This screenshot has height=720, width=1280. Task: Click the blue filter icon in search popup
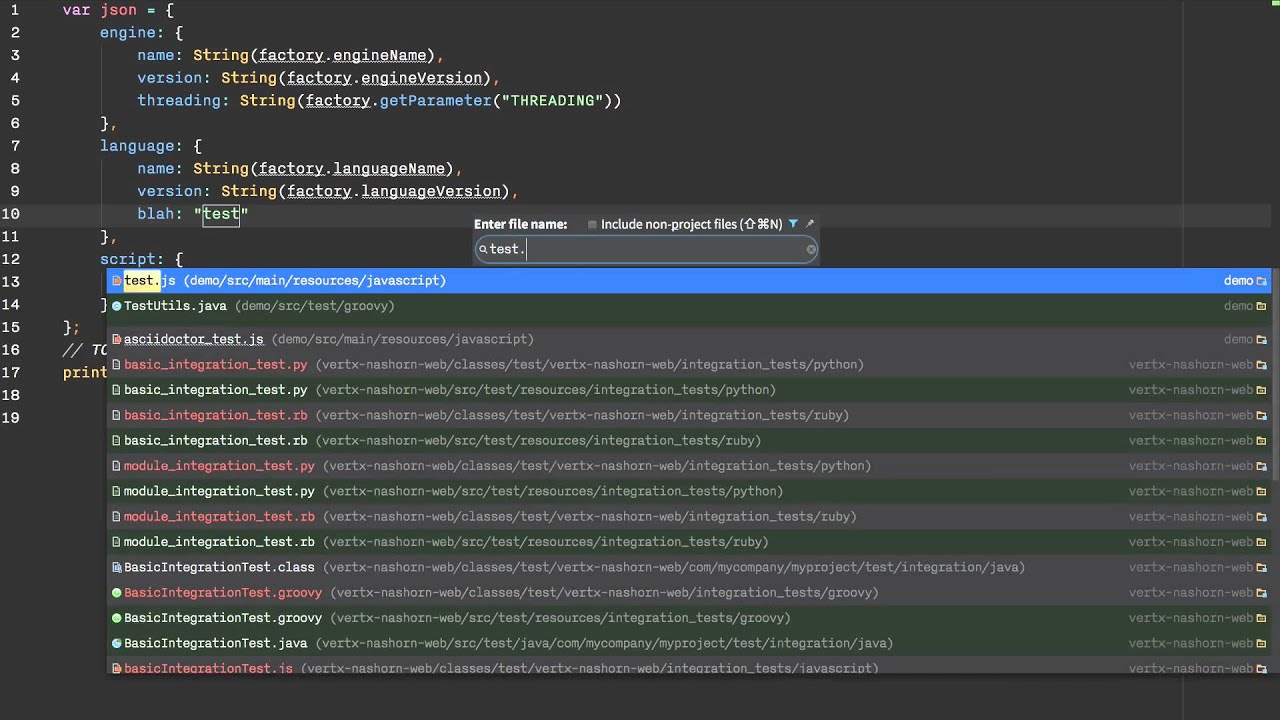click(x=793, y=224)
